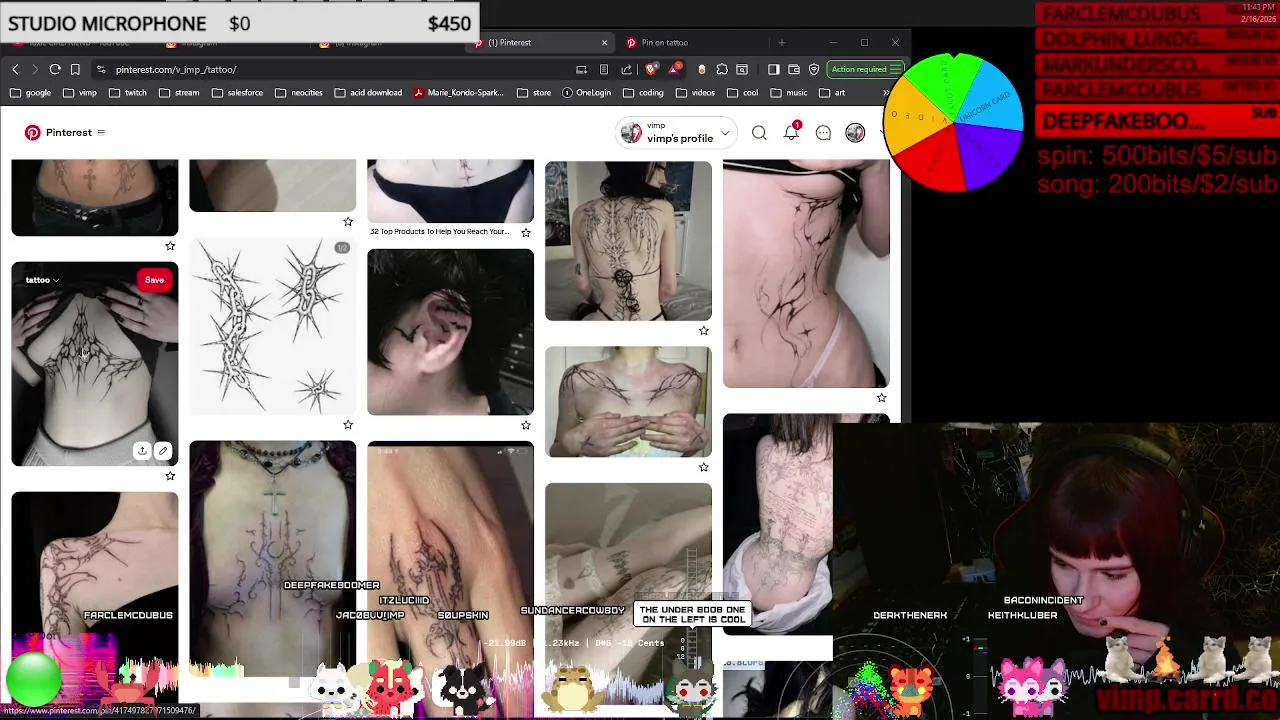Click the round account avatar in Pinterest header
The width and height of the screenshot is (1280, 720).
coord(855,133)
